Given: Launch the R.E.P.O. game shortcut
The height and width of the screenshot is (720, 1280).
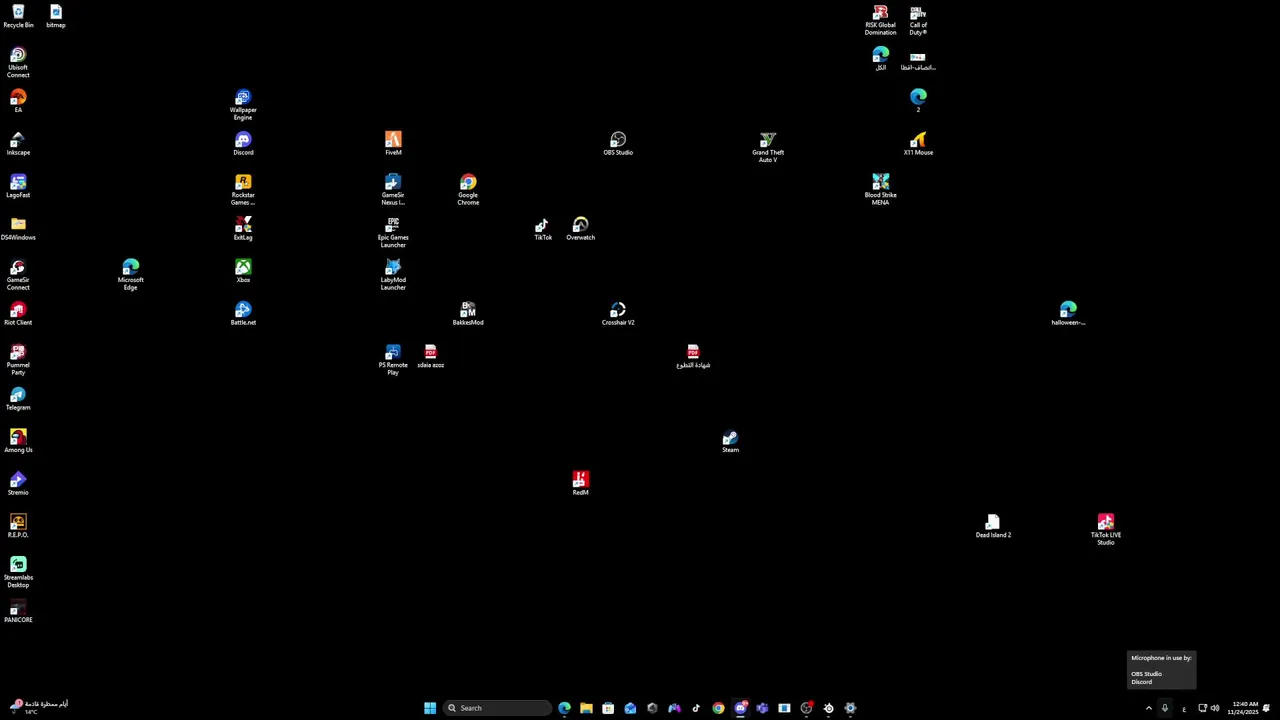Looking at the screenshot, I should click(x=18, y=526).
